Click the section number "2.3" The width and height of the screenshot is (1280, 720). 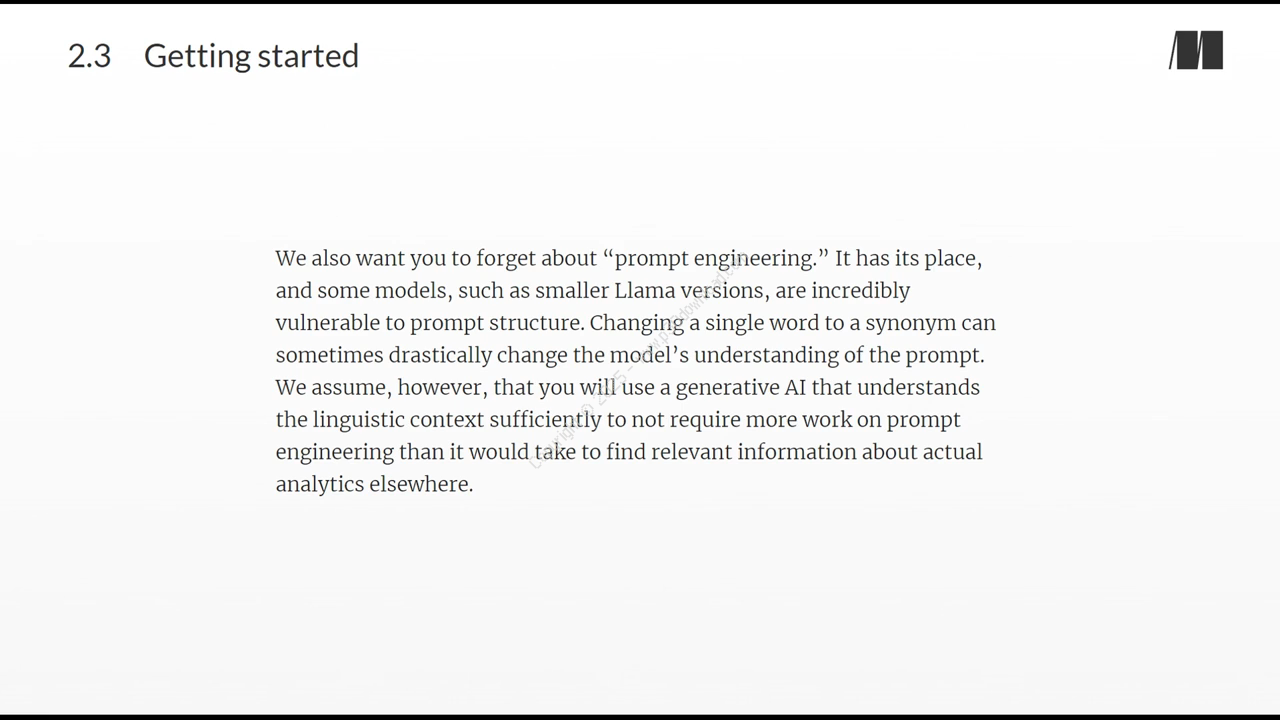pyautogui.click(x=89, y=56)
